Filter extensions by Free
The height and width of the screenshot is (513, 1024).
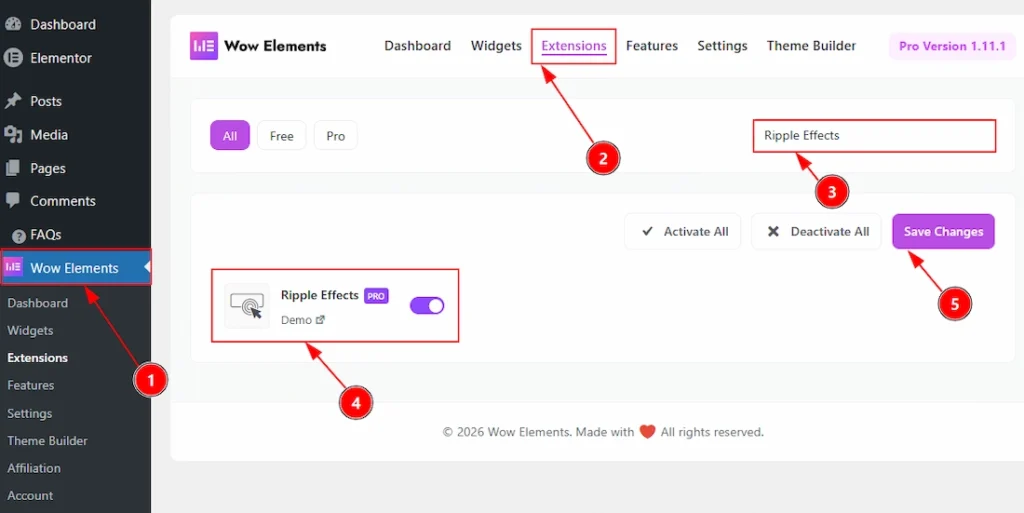[x=281, y=136]
